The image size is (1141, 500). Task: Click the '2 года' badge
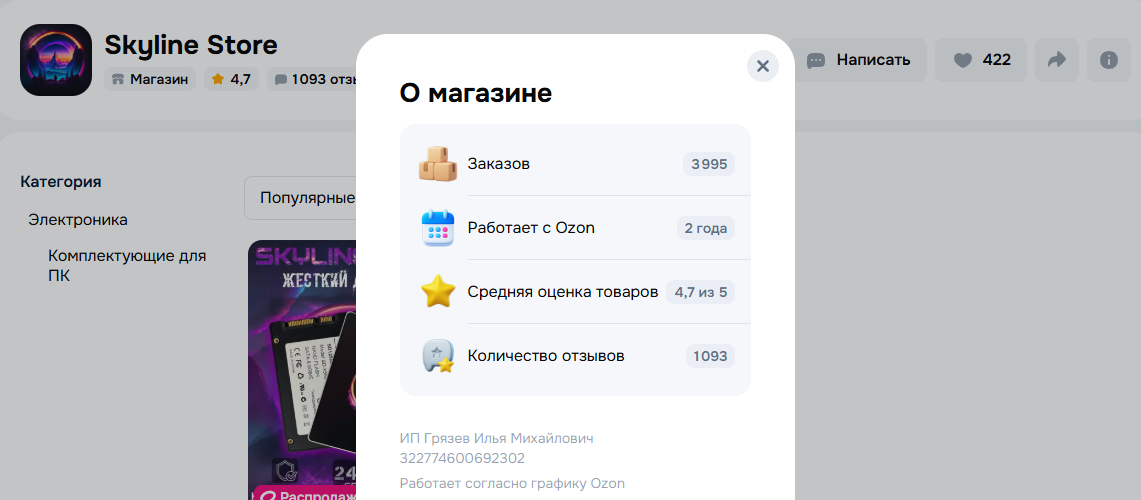[705, 228]
